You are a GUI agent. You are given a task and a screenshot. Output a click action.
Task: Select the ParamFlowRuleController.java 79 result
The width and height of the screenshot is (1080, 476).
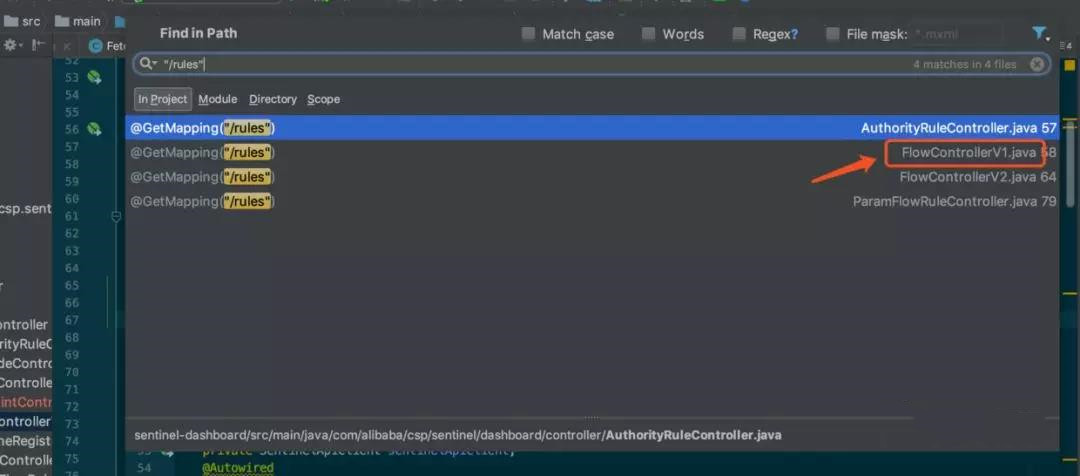(x=592, y=201)
